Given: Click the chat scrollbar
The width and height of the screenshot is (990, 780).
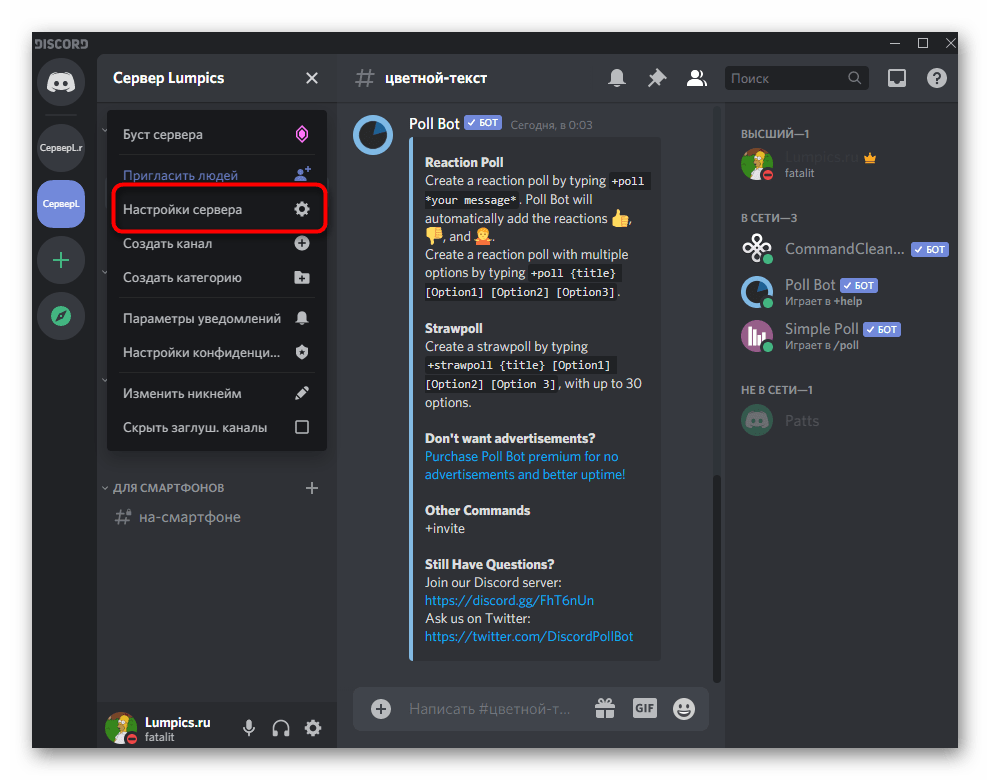Looking at the screenshot, I should pos(717,578).
